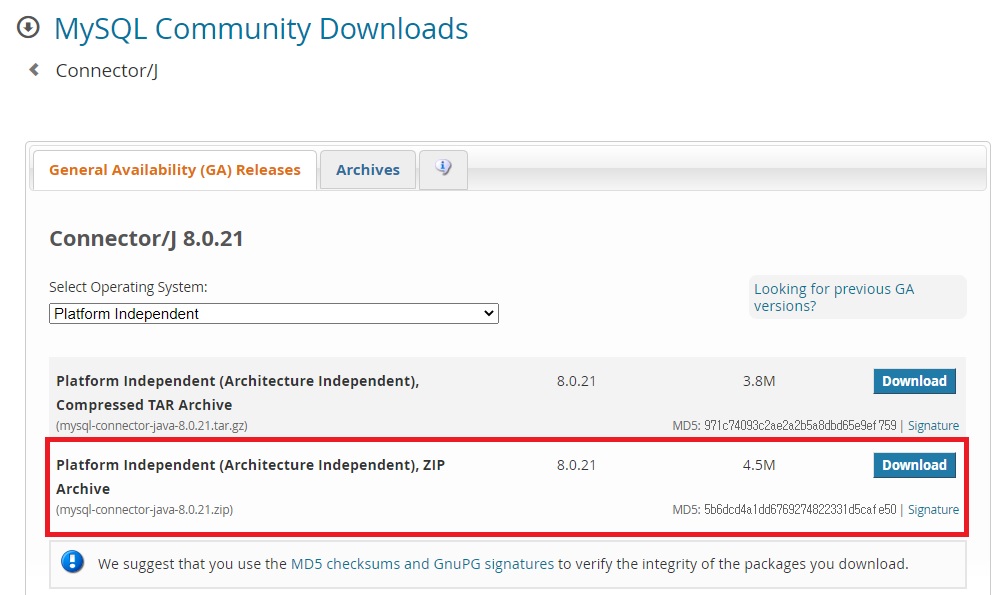This screenshot has height=595, width=997.
Task: Click the 3.8M file size value
Action: (x=759, y=381)
